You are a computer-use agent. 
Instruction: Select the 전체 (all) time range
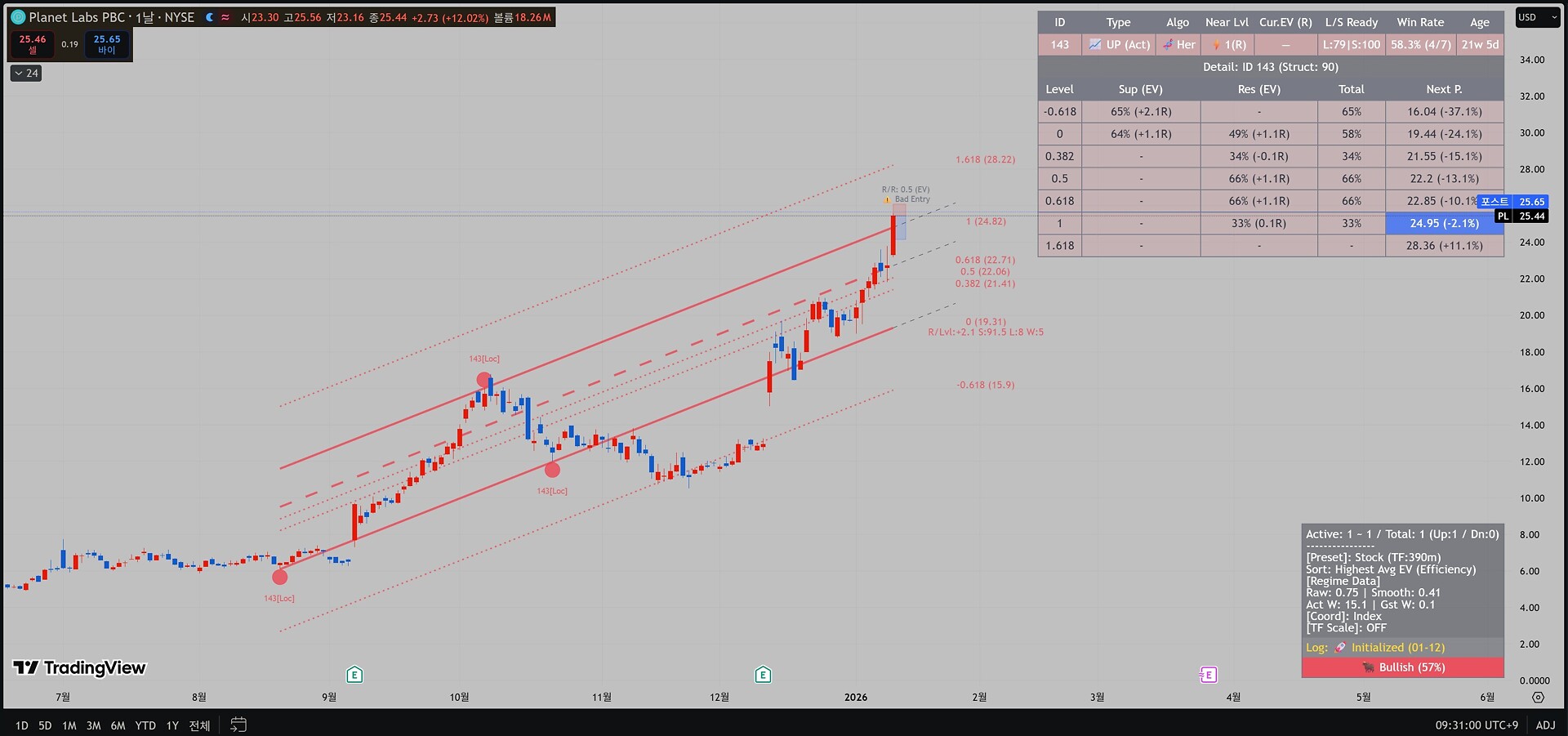pos(199,725)
